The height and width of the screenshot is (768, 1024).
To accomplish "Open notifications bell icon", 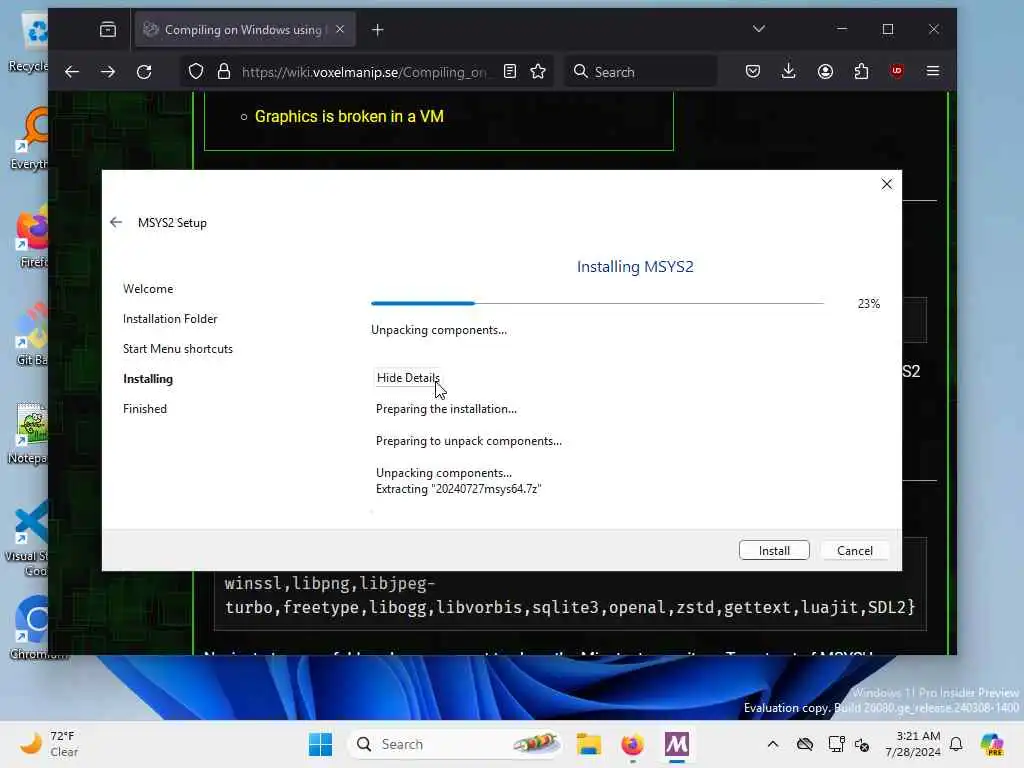I will pyautogui.click(x=956, y=744).
